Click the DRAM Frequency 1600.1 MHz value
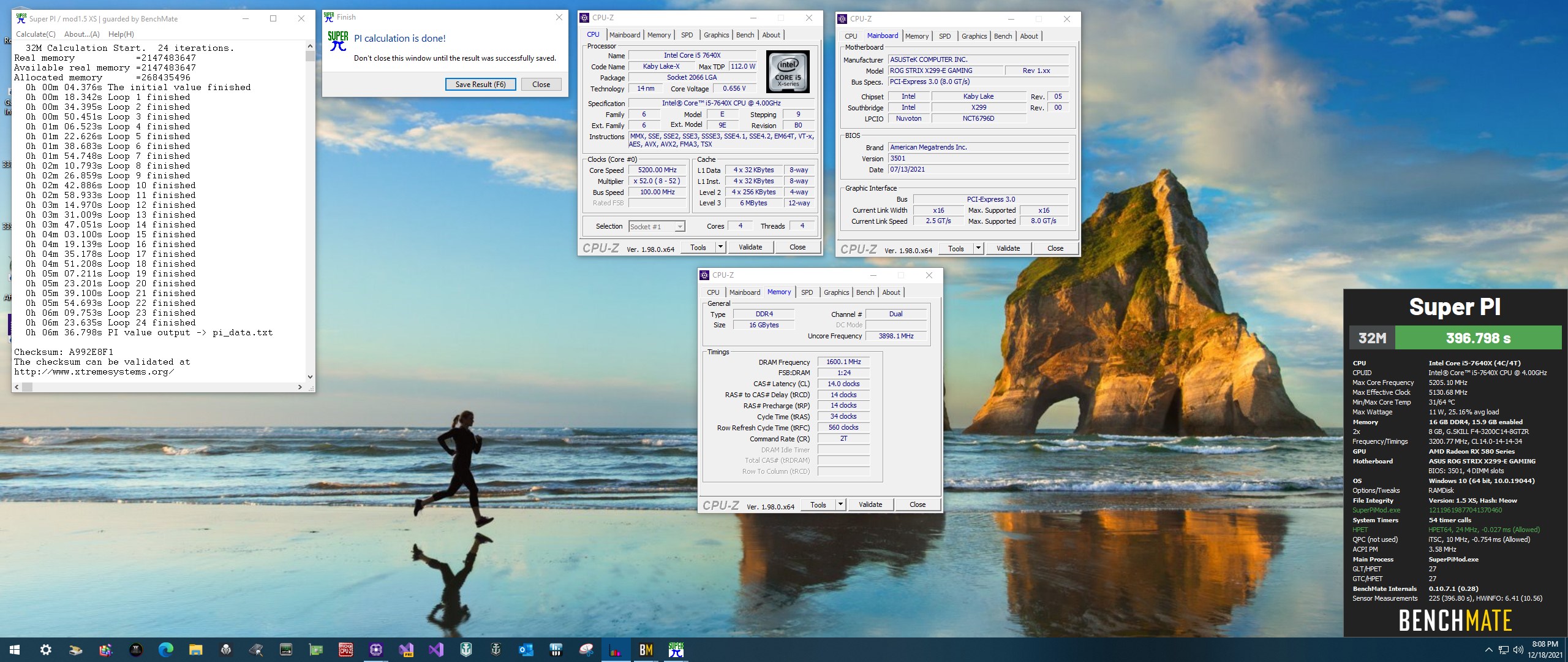The height and width of the screenshot is (662, 1568). coord(843,362)
